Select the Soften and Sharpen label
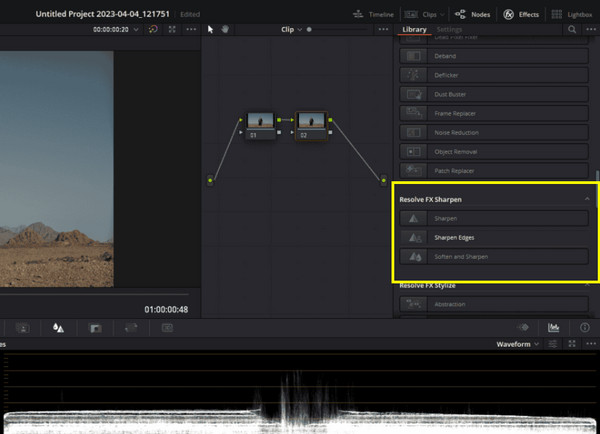The height and width of the screenshot is (434, 600). click(x=461, y=257)
